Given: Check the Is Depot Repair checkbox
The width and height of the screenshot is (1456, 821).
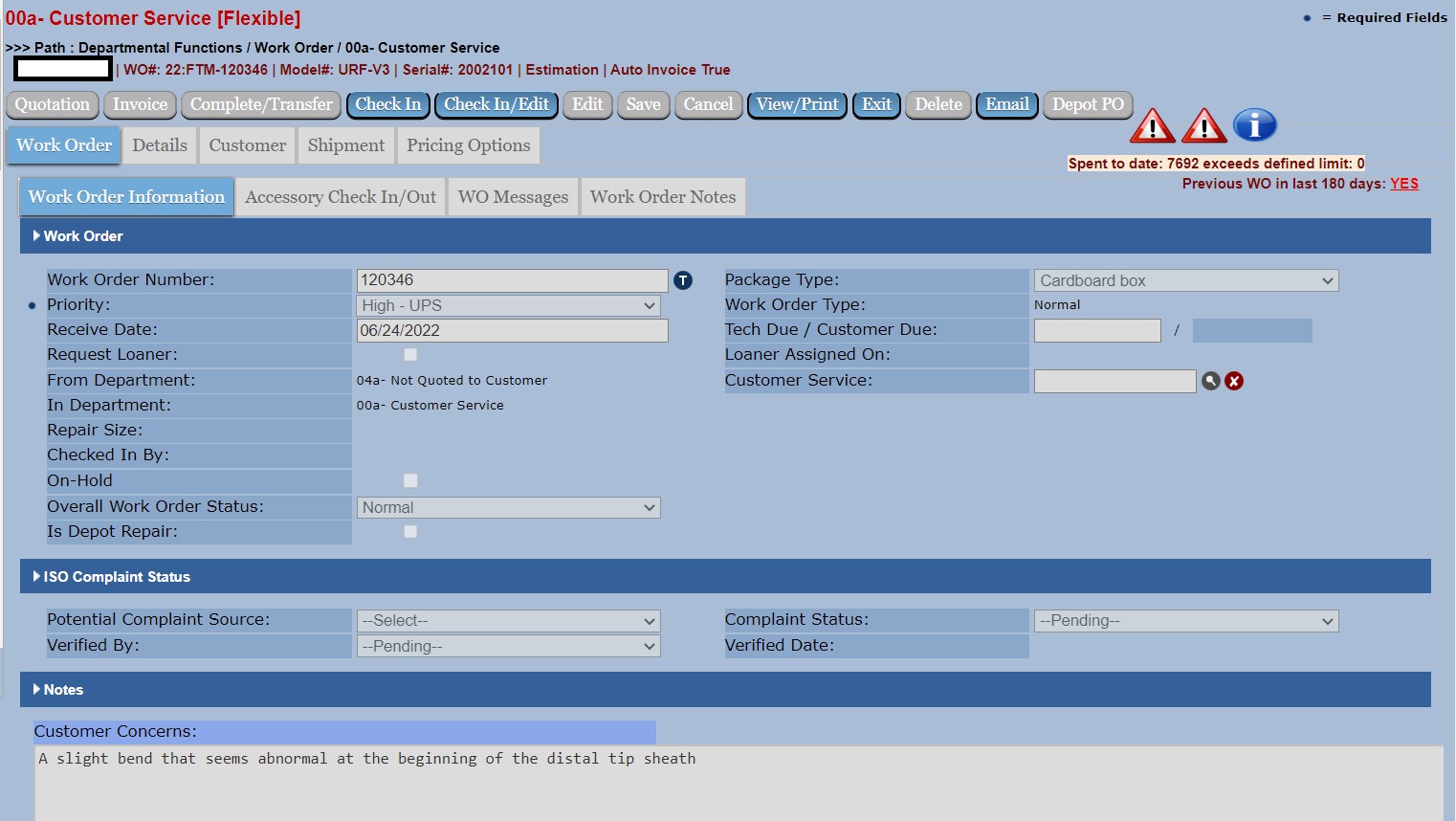Looking at the screenshot, I should (410, 531).
